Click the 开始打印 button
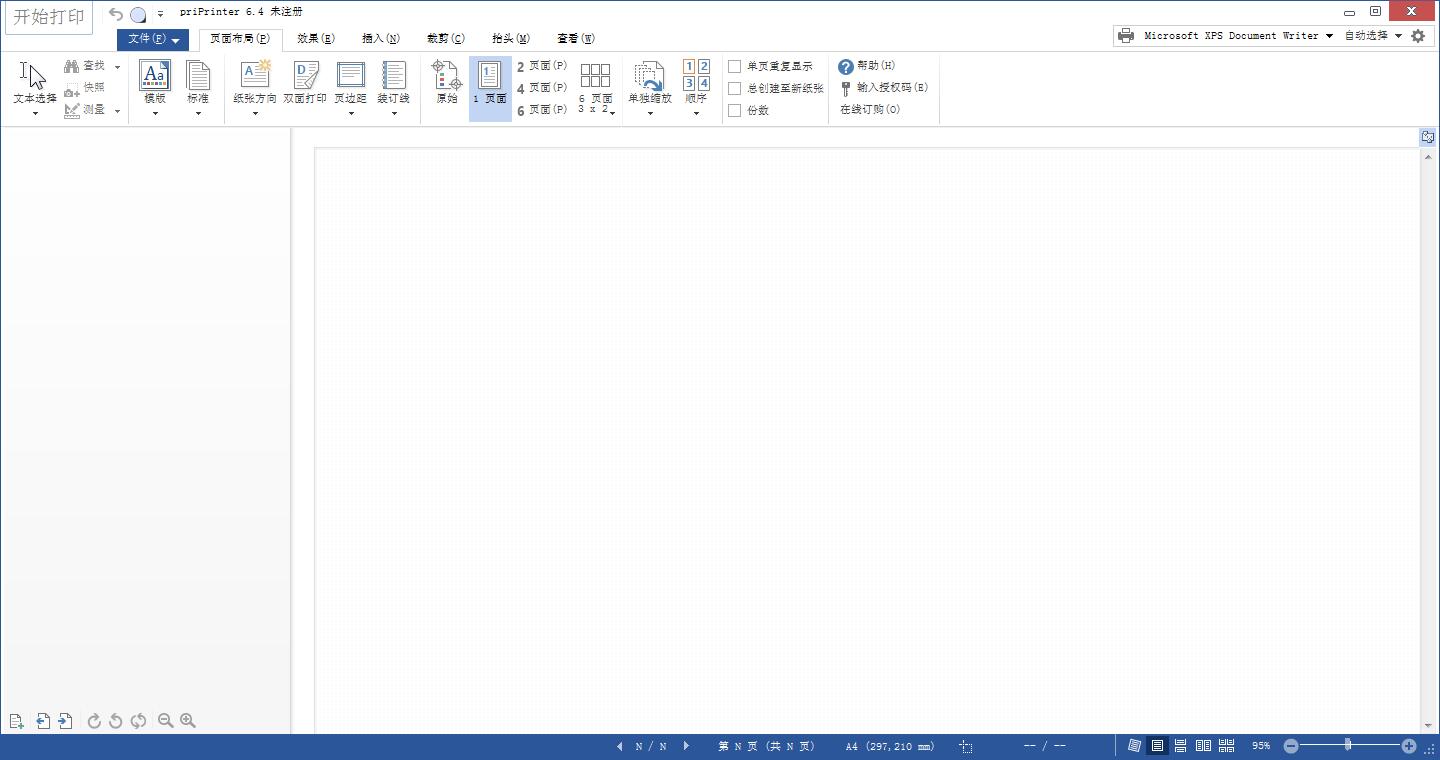The height and width of the screenshot is (760, 1440). 48,16
